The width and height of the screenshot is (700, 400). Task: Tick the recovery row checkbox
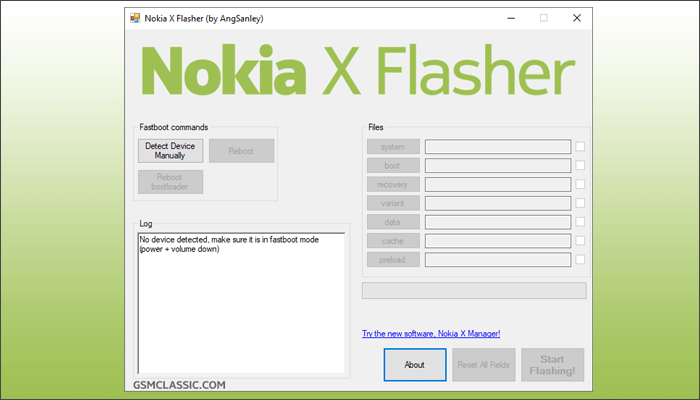click(x=580, y=184)
